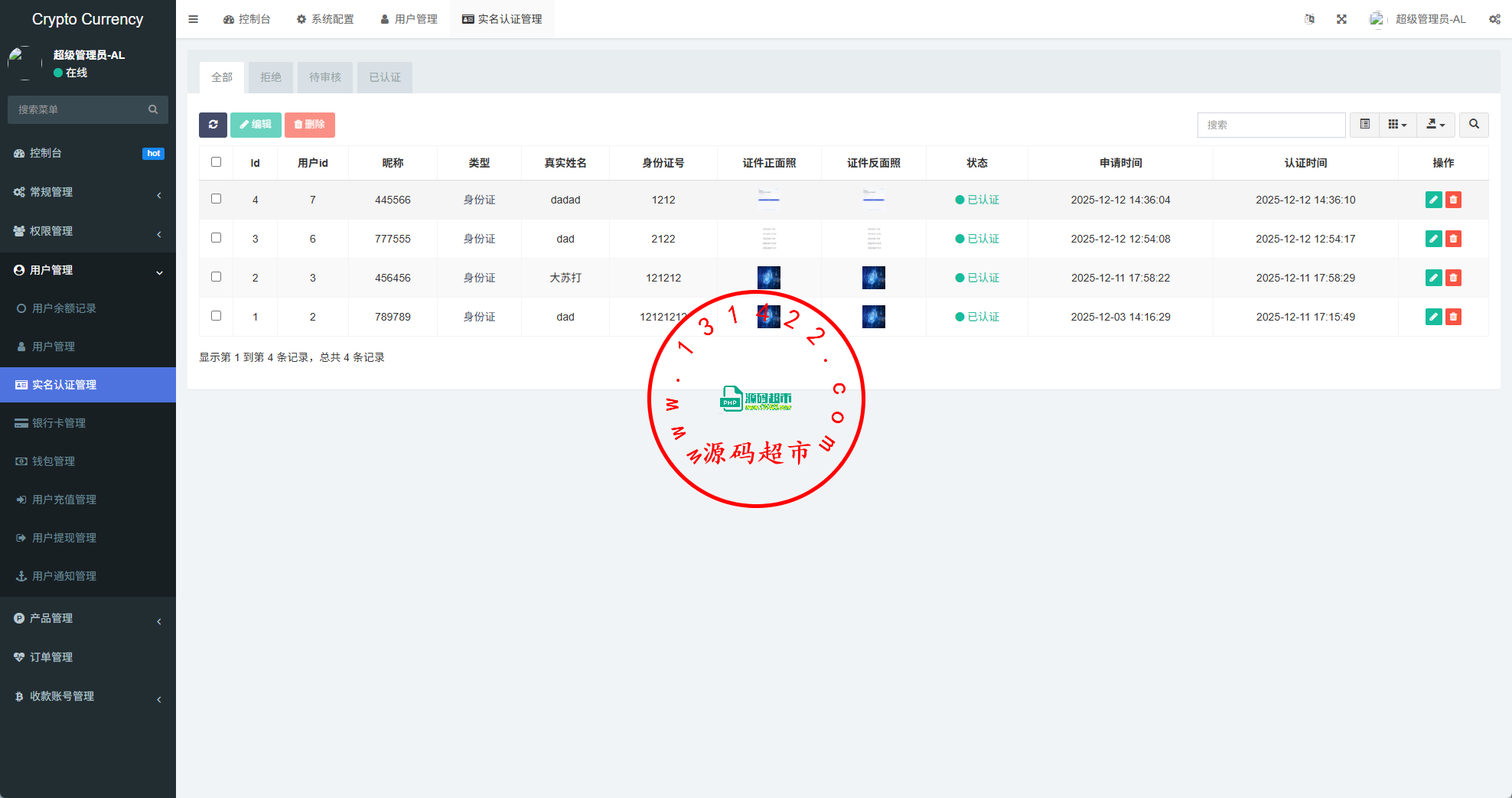Click the red 删除 delete button

click(x=310, y=125)
